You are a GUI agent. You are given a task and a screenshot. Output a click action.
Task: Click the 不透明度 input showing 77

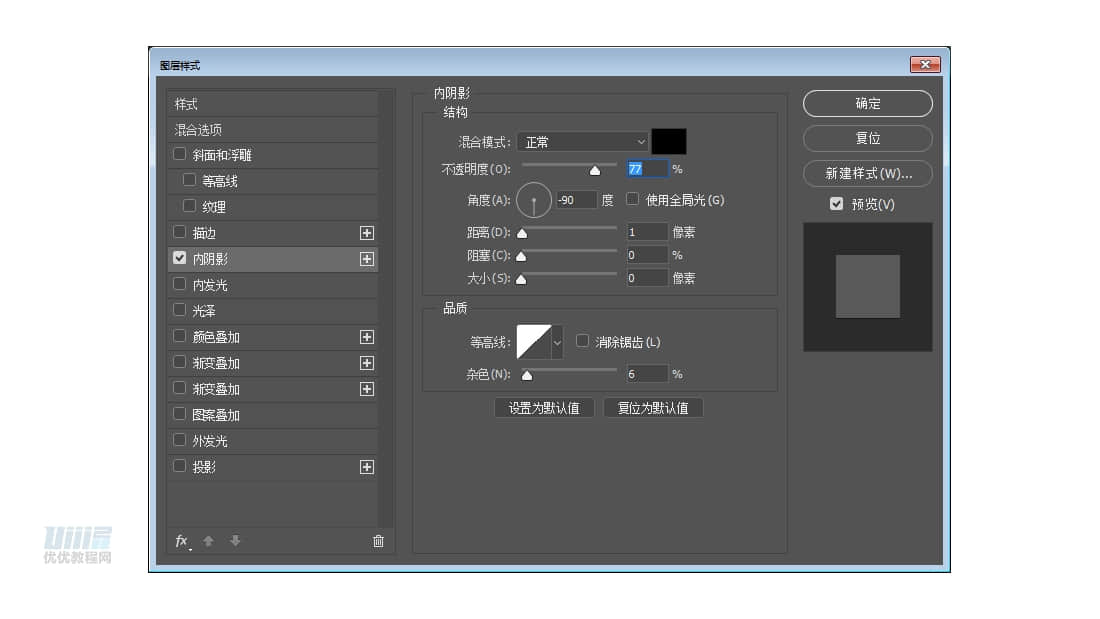(646, 169)
